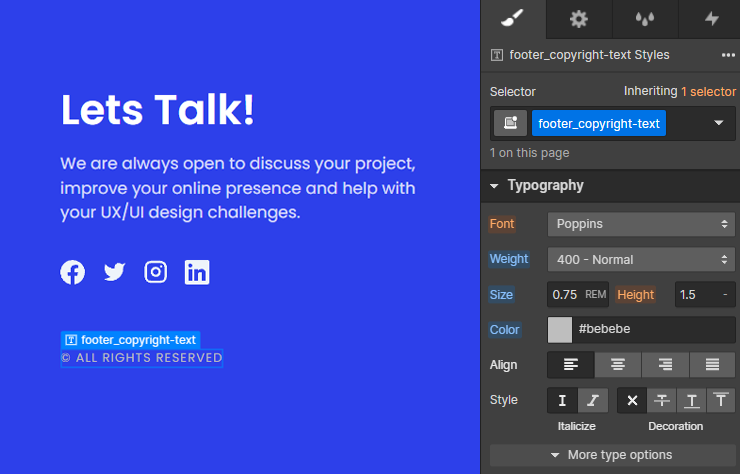Image resolution: width=740 pixels, height=474 pixels.
Task: Click the line height unit dash
Action: pos(725,295)
